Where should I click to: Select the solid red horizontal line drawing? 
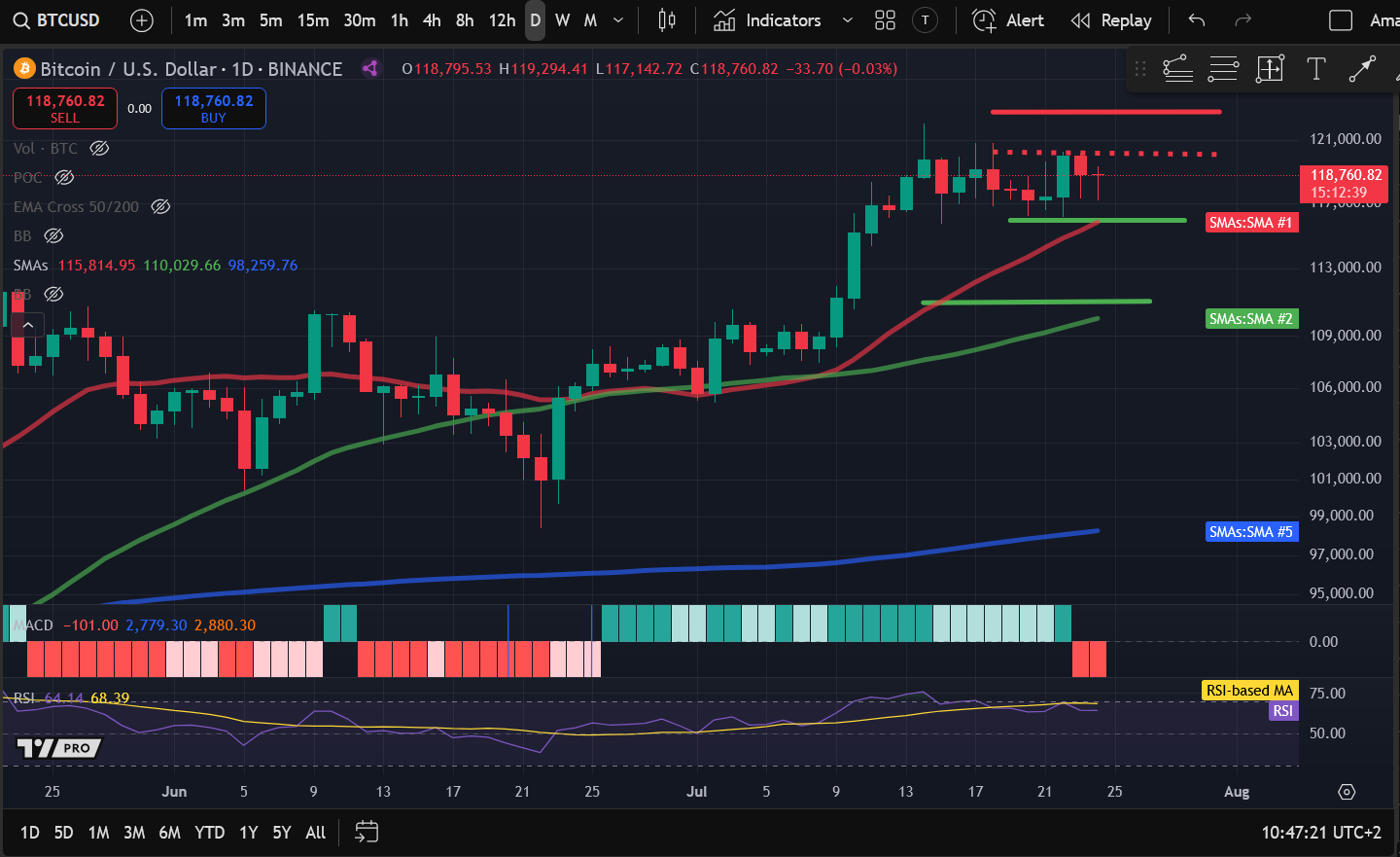[1106, 112]
